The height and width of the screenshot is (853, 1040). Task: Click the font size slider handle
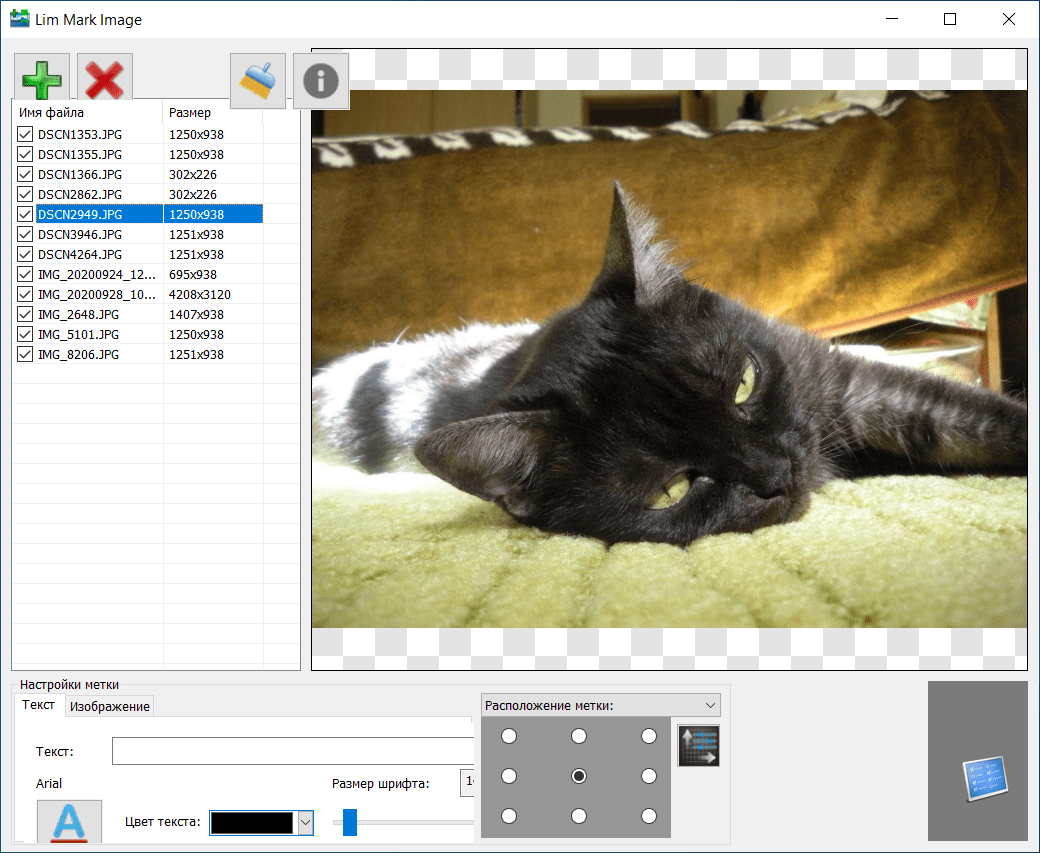pyautogui.click(x=350, y=822)
